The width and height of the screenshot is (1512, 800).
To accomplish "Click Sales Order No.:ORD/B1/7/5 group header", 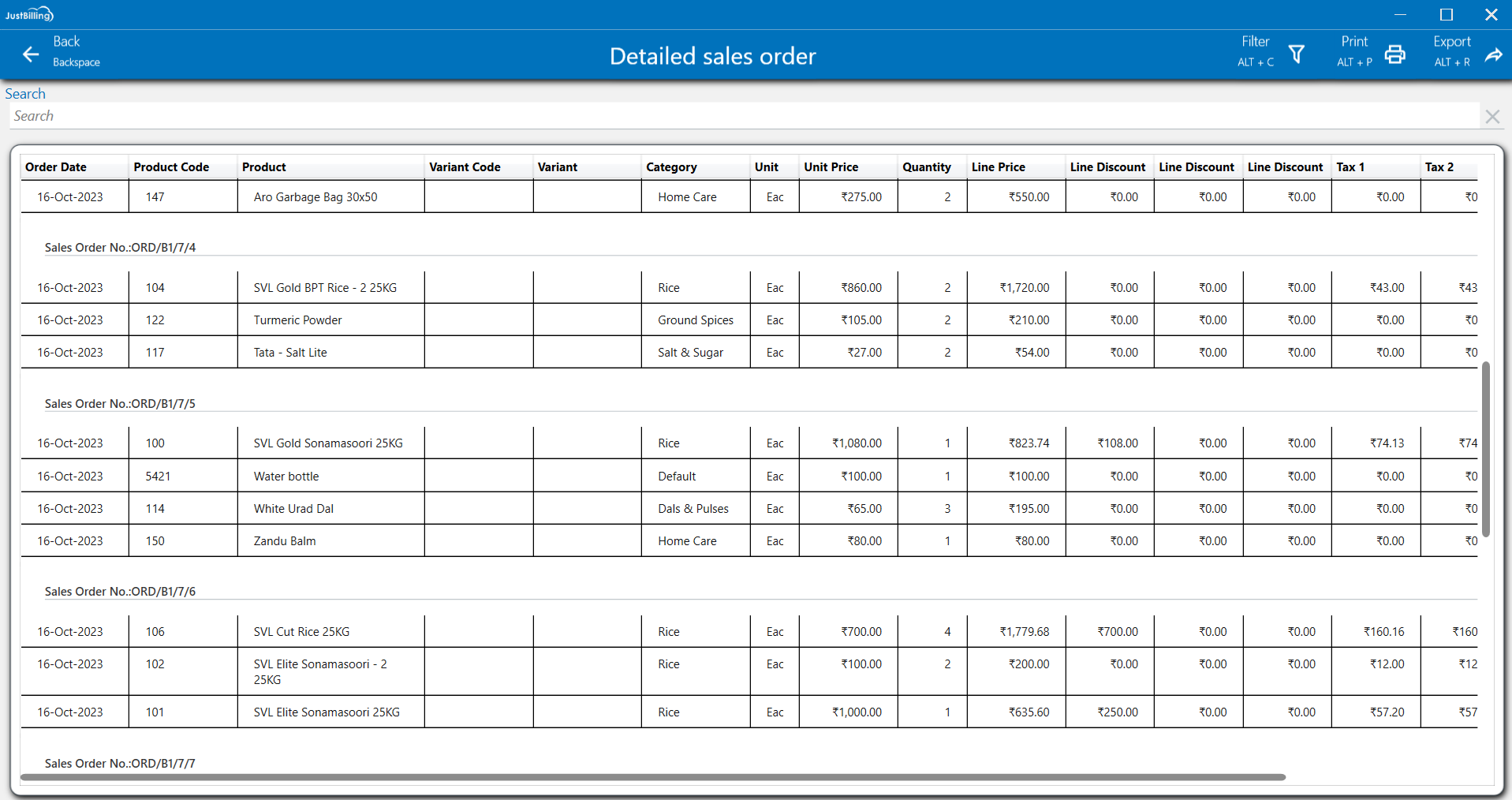I will (x=120, y=404).
